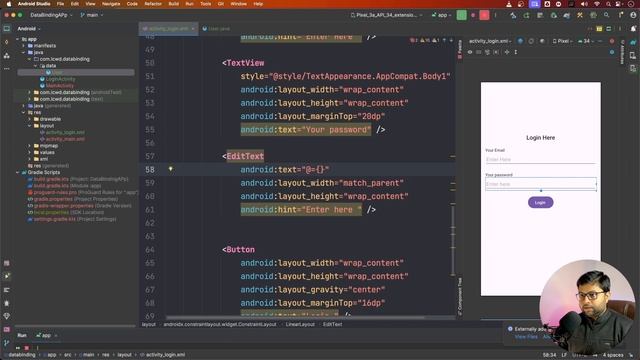
Task: Switch editor to Split view mode
Action: point(599,29)
